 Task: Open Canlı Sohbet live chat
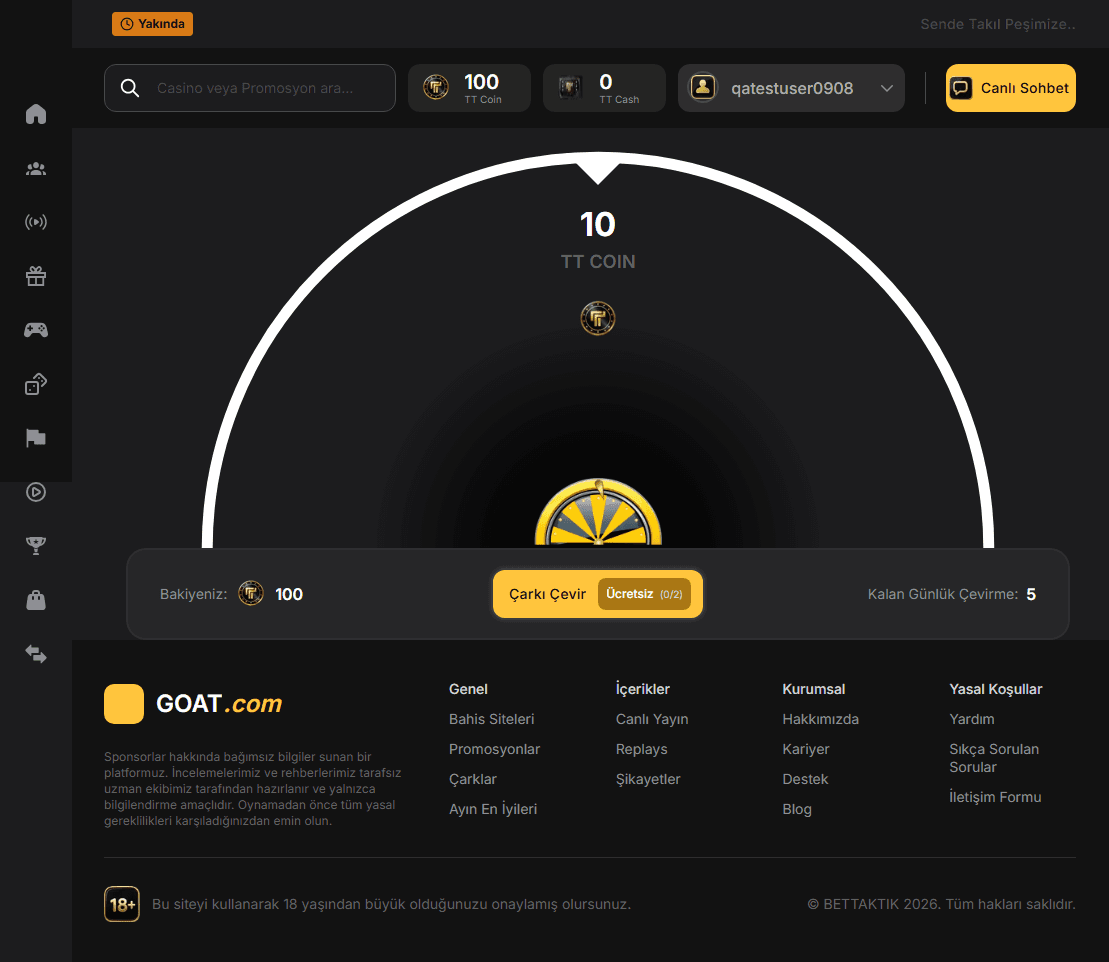tap(1011, 88)
